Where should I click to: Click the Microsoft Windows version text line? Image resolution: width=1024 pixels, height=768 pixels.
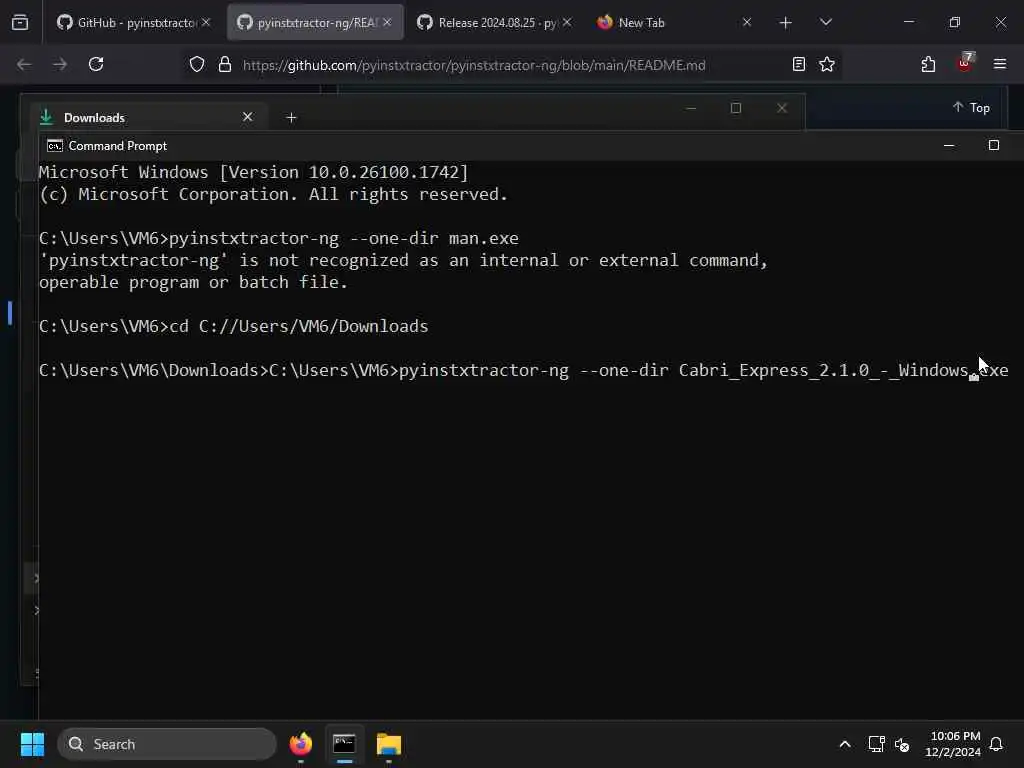(x=253, y=172)
